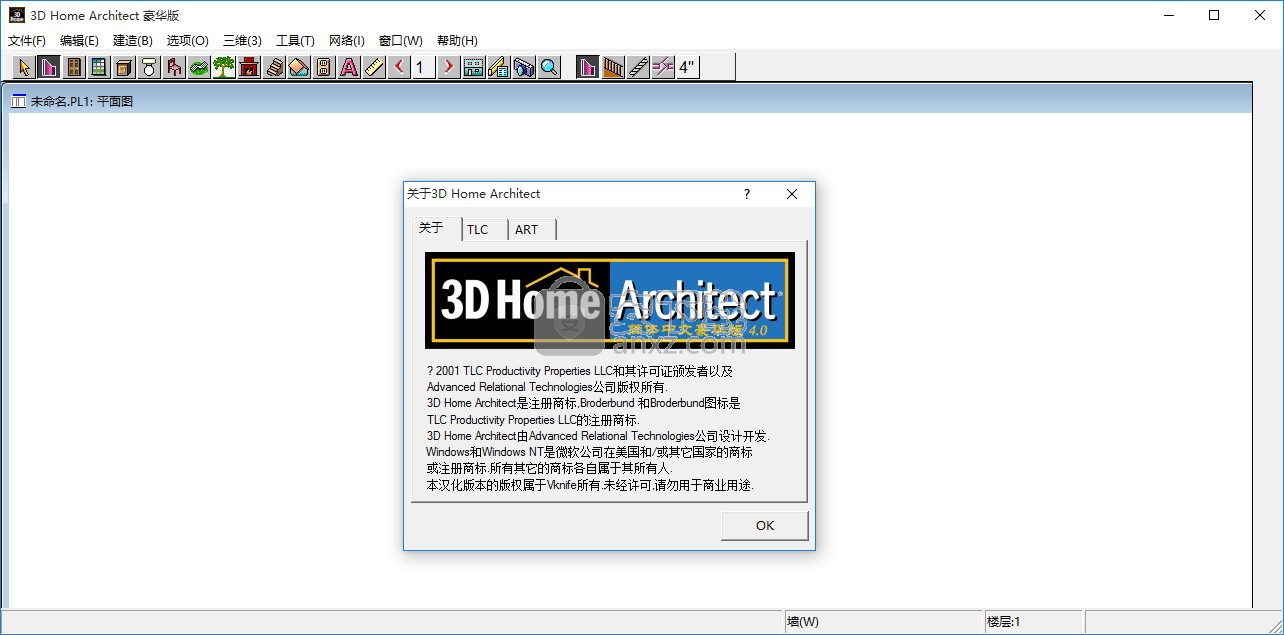Screen dimensions: 1284x635
Task: Go down one floor with left arrow
Action: 399,67
